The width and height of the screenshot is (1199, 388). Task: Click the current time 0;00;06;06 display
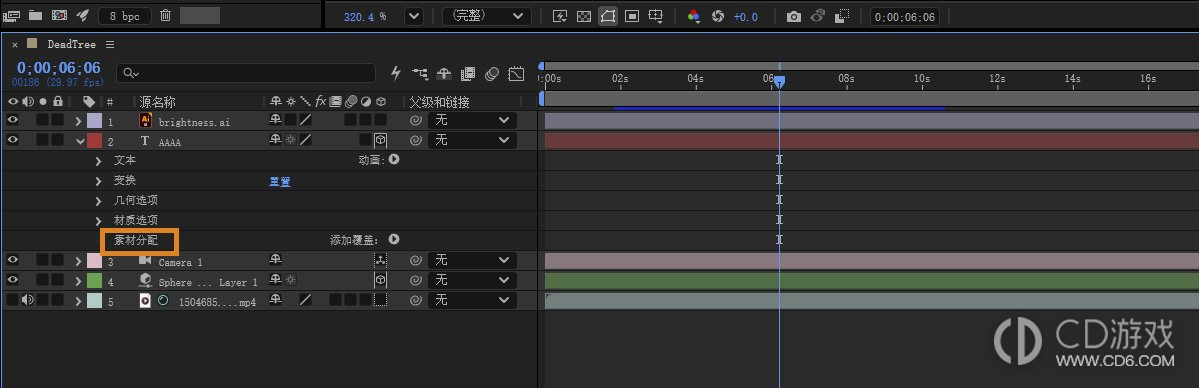coord(59,68)
